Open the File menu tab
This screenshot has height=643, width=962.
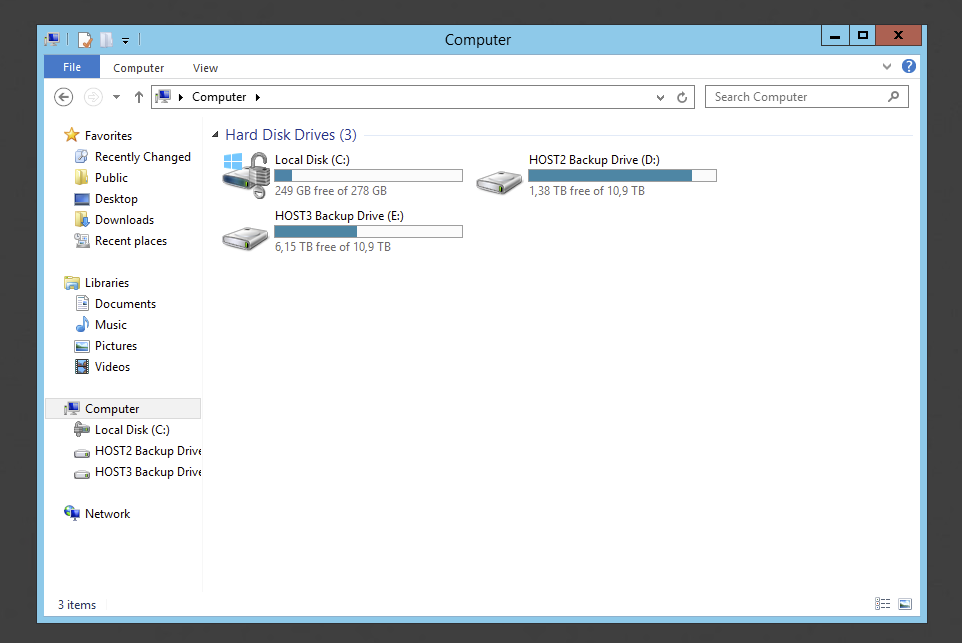tap(72, 67)
